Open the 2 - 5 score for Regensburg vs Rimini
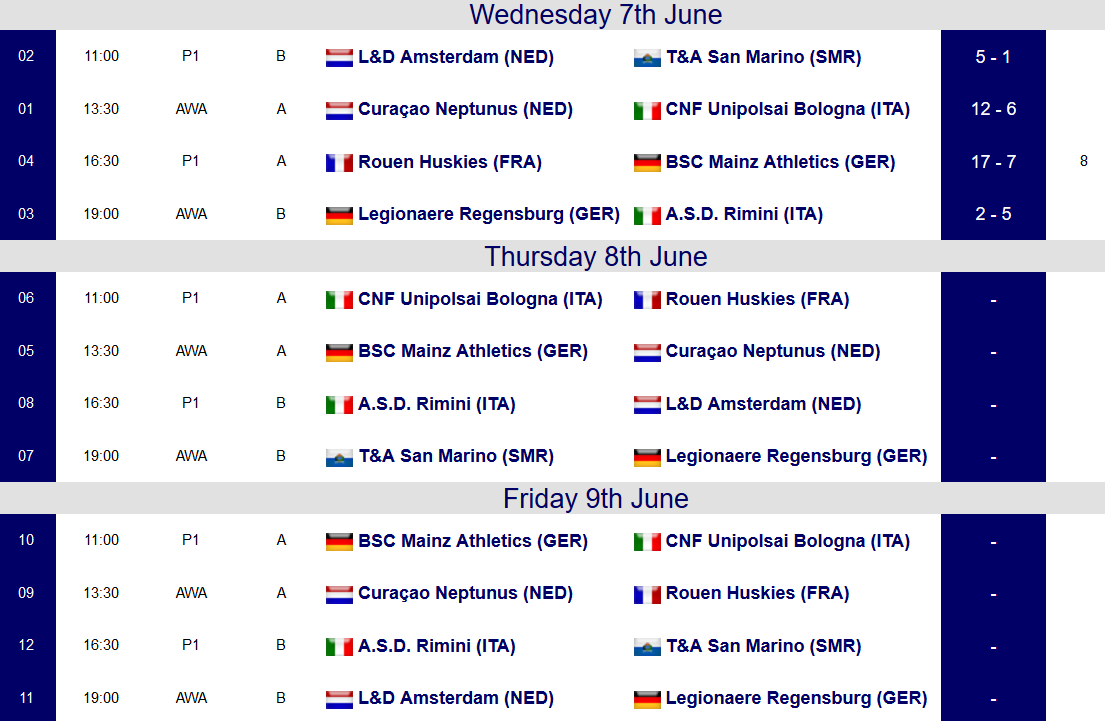The image size is (1105, 721). [993, 214]
